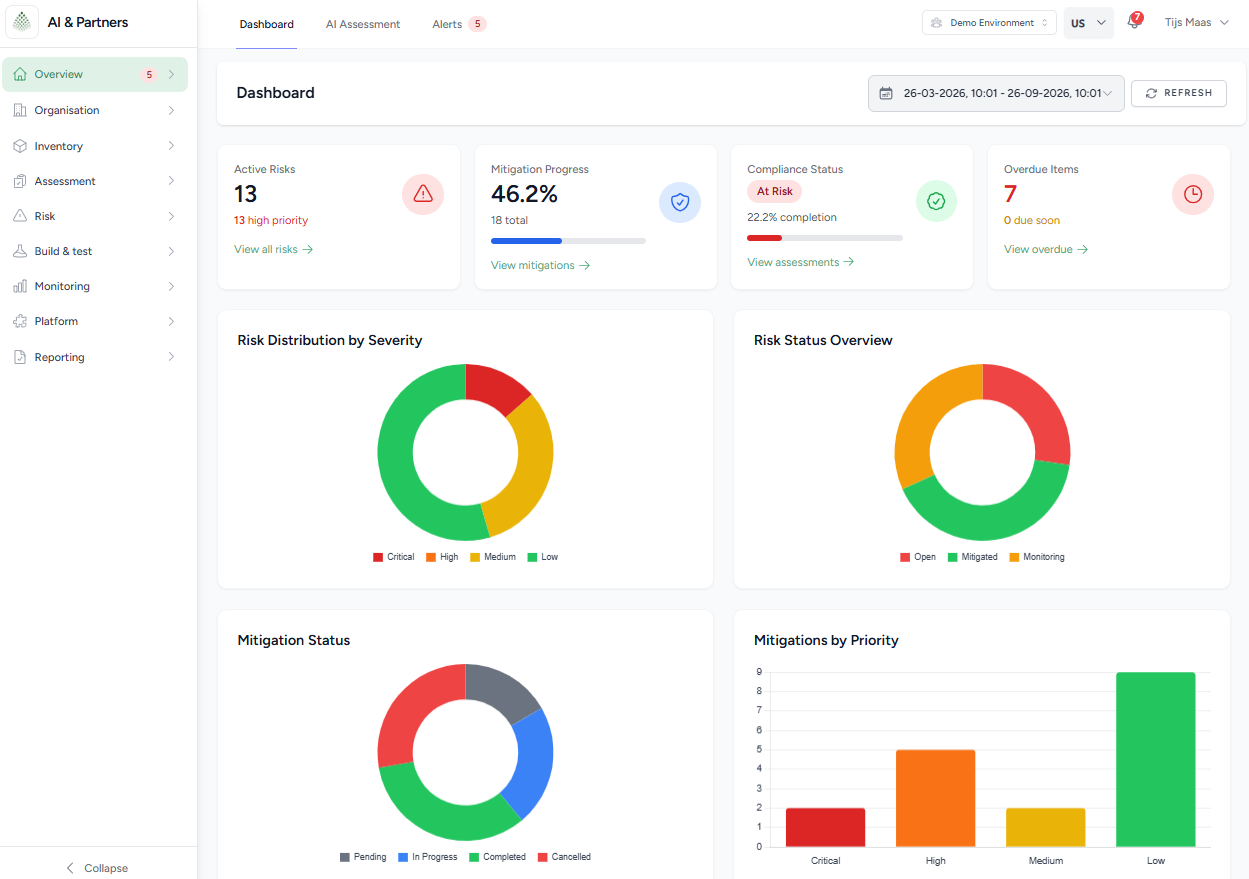Toggle Cancelled legend swatch in Mitigation Status
This screenshot has height=879, width=1249.
click(x=543, y=857)
